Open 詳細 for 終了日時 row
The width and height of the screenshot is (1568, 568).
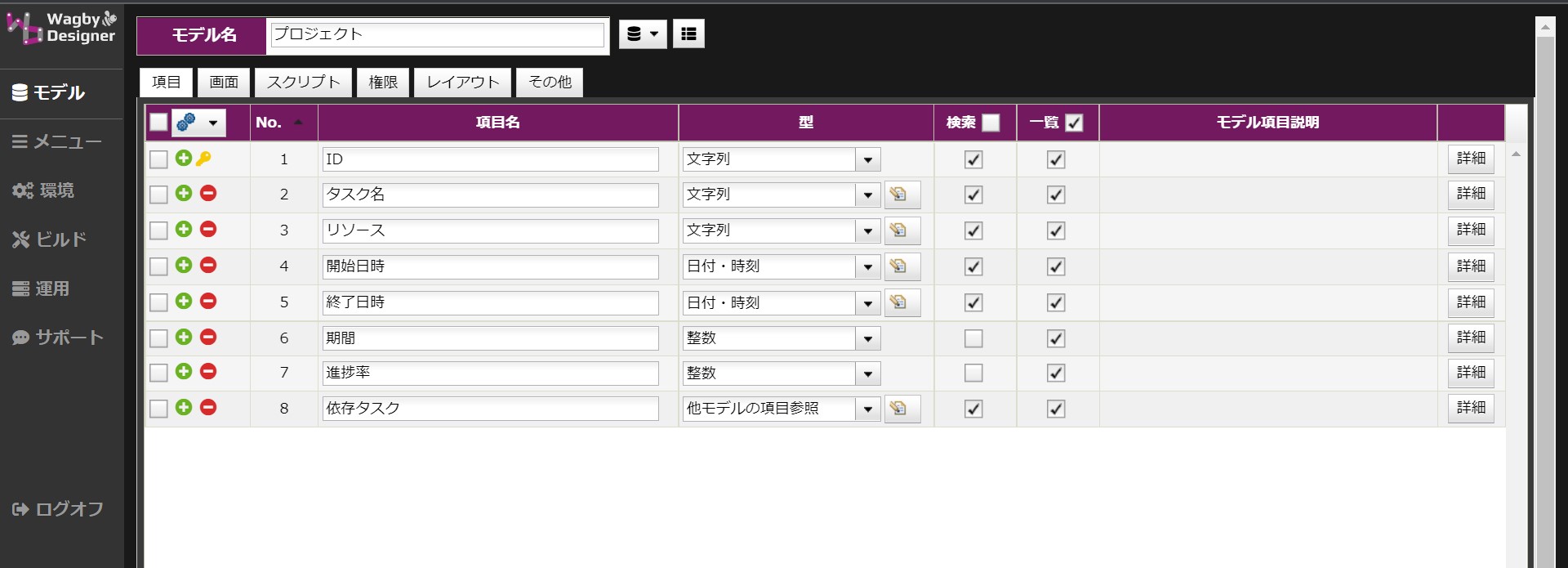1471,302
